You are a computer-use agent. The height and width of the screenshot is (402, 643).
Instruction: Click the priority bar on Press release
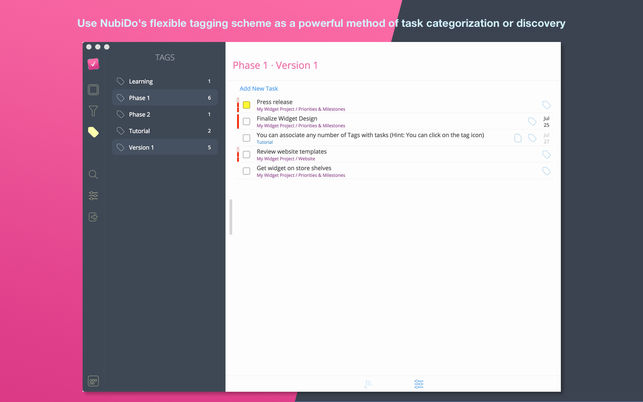238,105
